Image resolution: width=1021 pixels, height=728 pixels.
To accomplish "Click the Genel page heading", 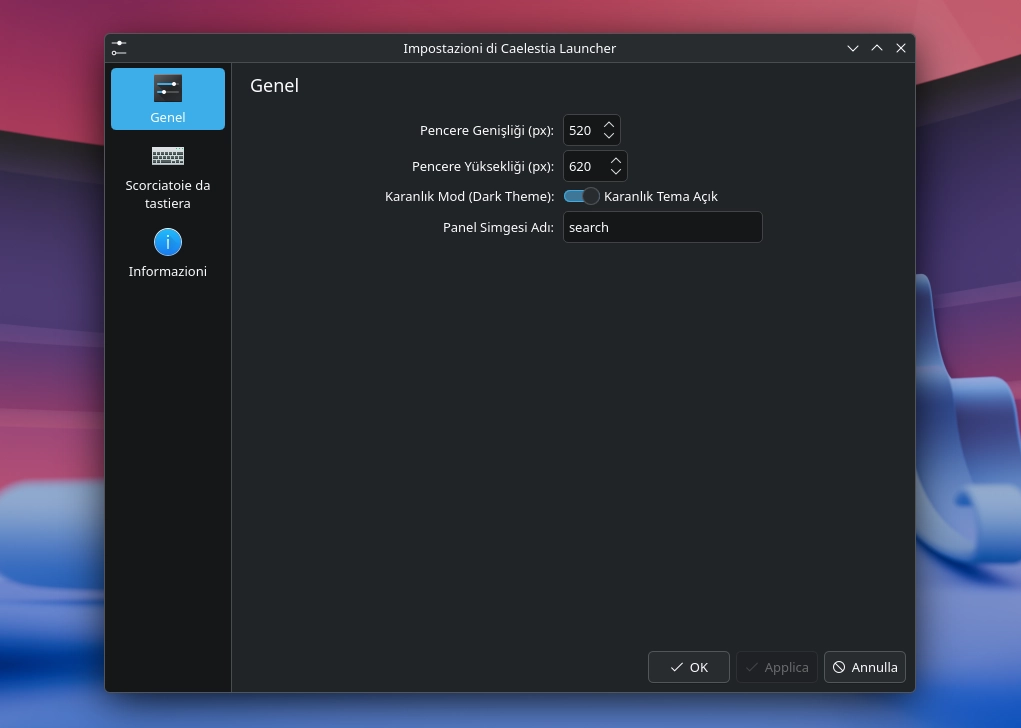I will pos(274,85).
